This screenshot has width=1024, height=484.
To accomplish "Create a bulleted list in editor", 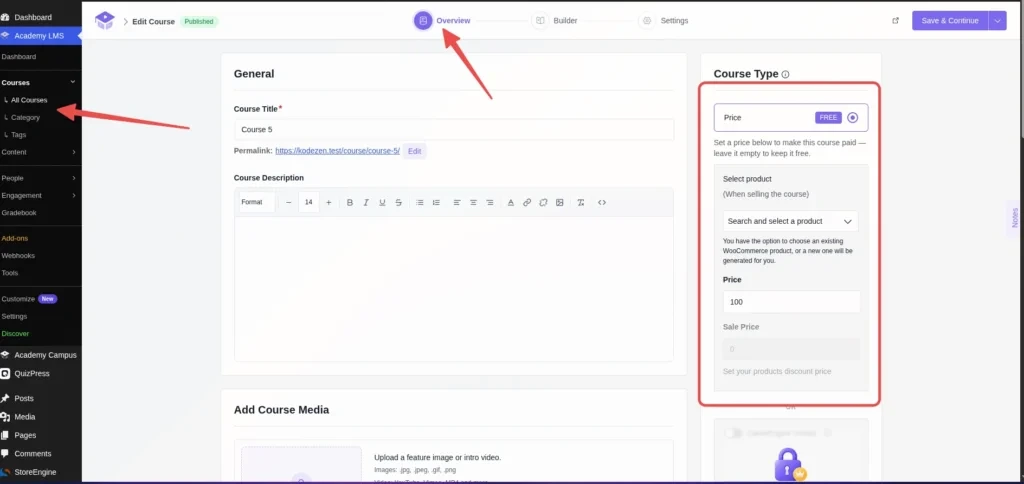I will tap(420, 202).
